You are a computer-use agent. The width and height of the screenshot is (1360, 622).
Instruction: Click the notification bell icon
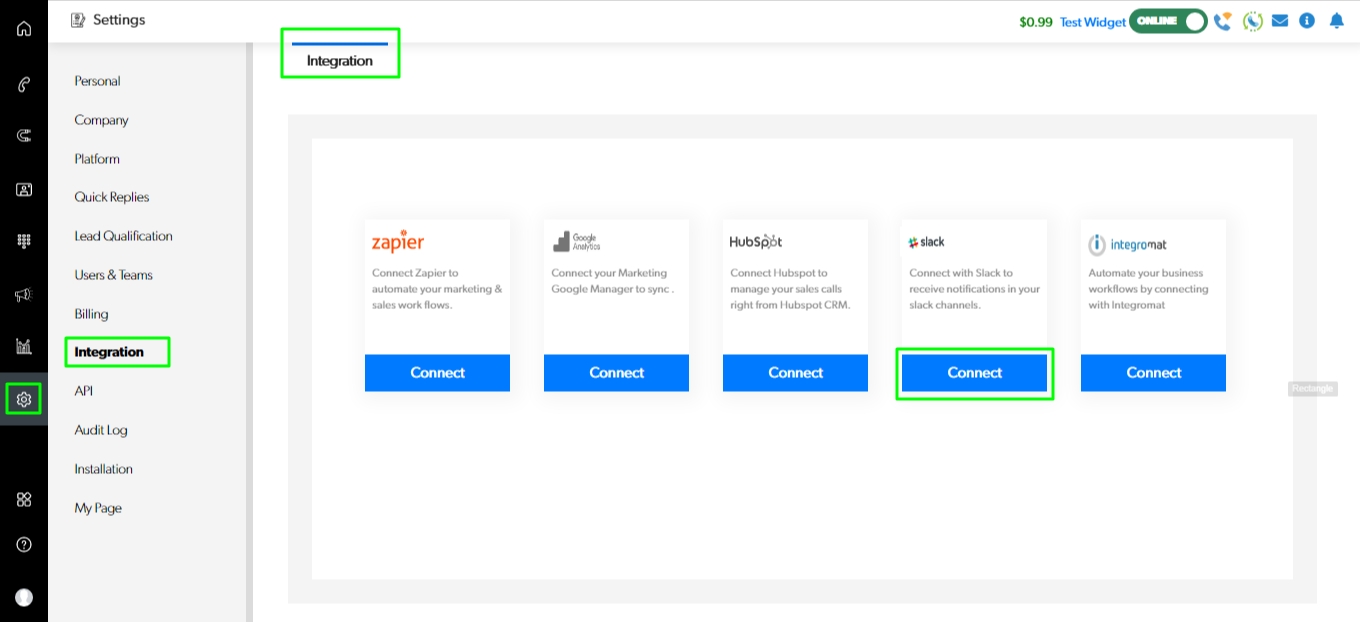pos(1336,21)
